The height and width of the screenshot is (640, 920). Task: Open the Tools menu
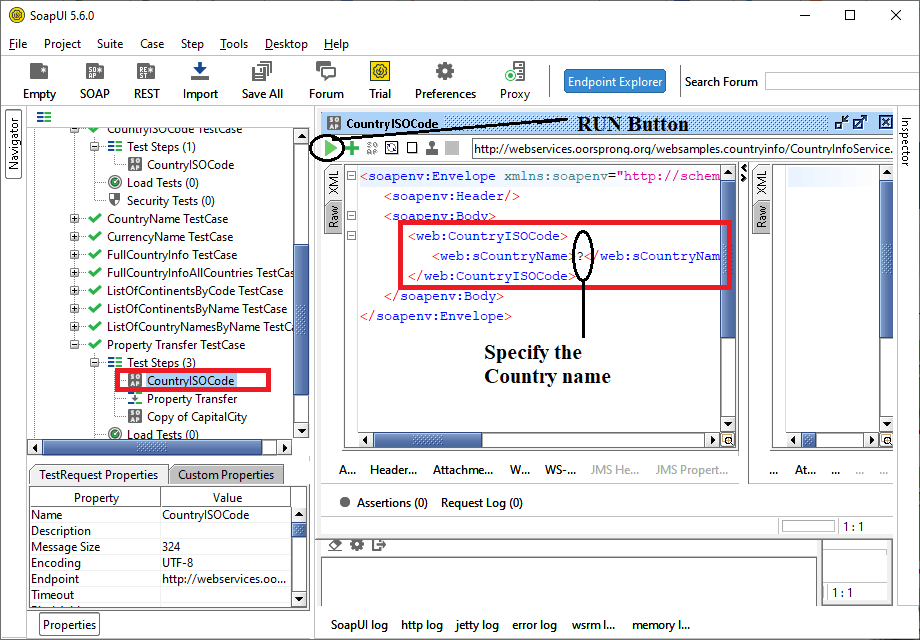pos(234,44)
